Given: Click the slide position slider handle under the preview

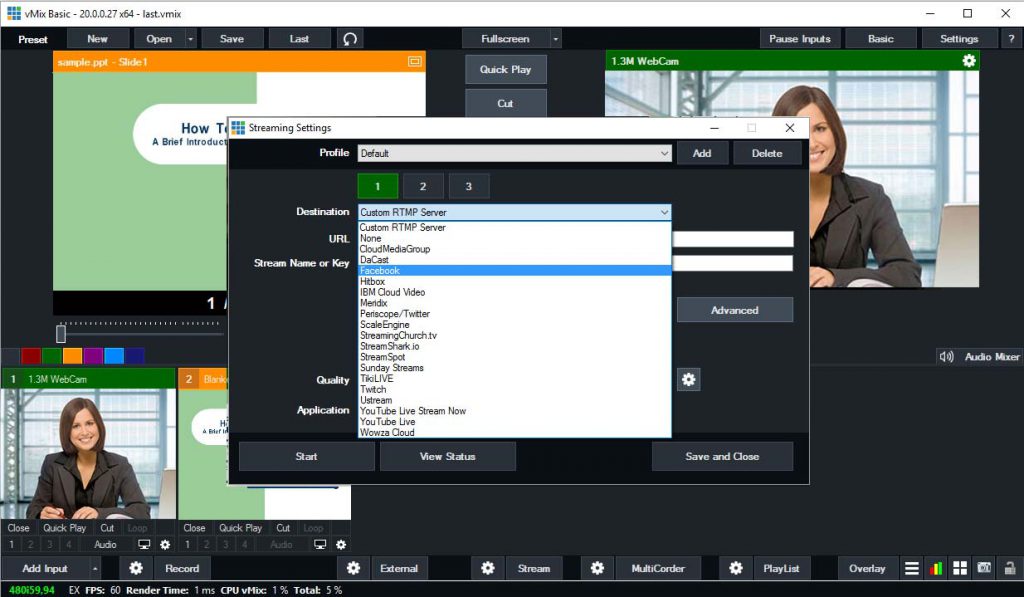Looking at the screenshot, I should pos(61,334).
